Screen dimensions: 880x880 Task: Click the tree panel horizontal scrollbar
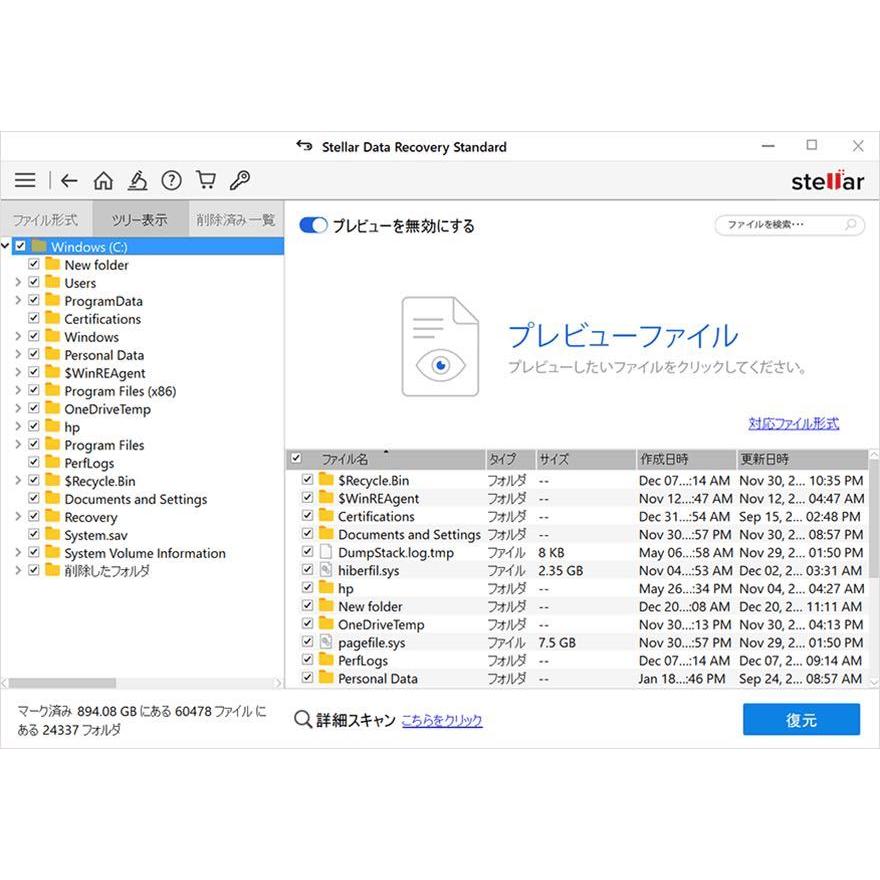(x=62, y=683)
